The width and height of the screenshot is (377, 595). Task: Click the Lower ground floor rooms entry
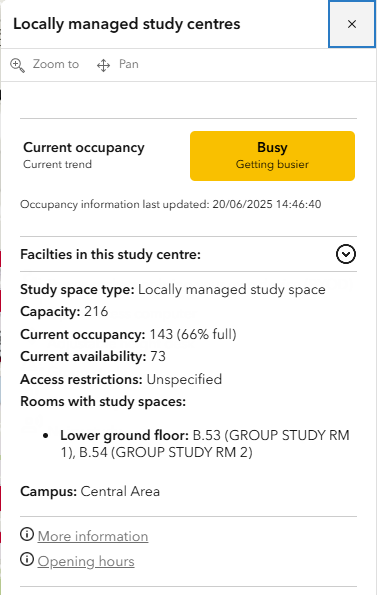tap(205, 444)
